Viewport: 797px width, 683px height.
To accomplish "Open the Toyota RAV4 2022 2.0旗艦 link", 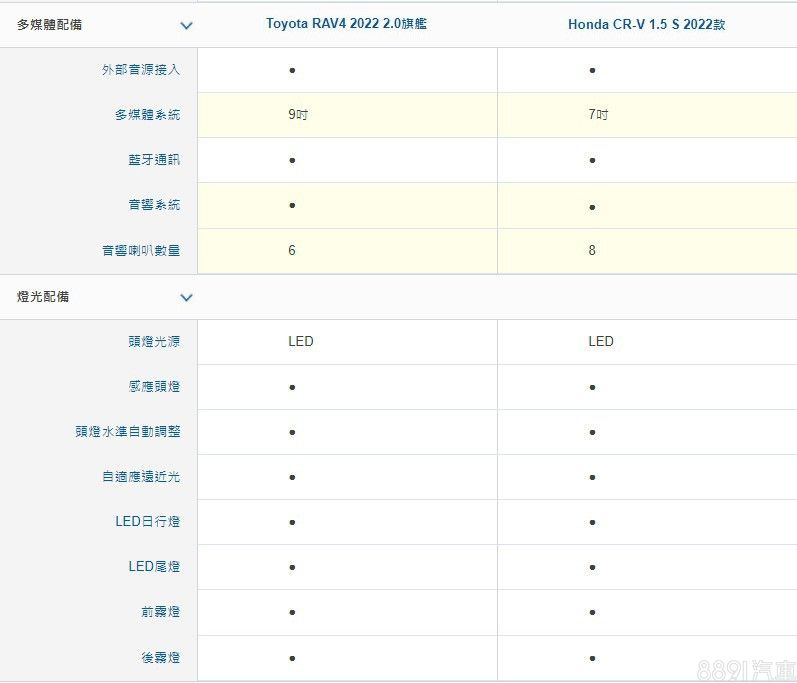I will coord(346,24).
